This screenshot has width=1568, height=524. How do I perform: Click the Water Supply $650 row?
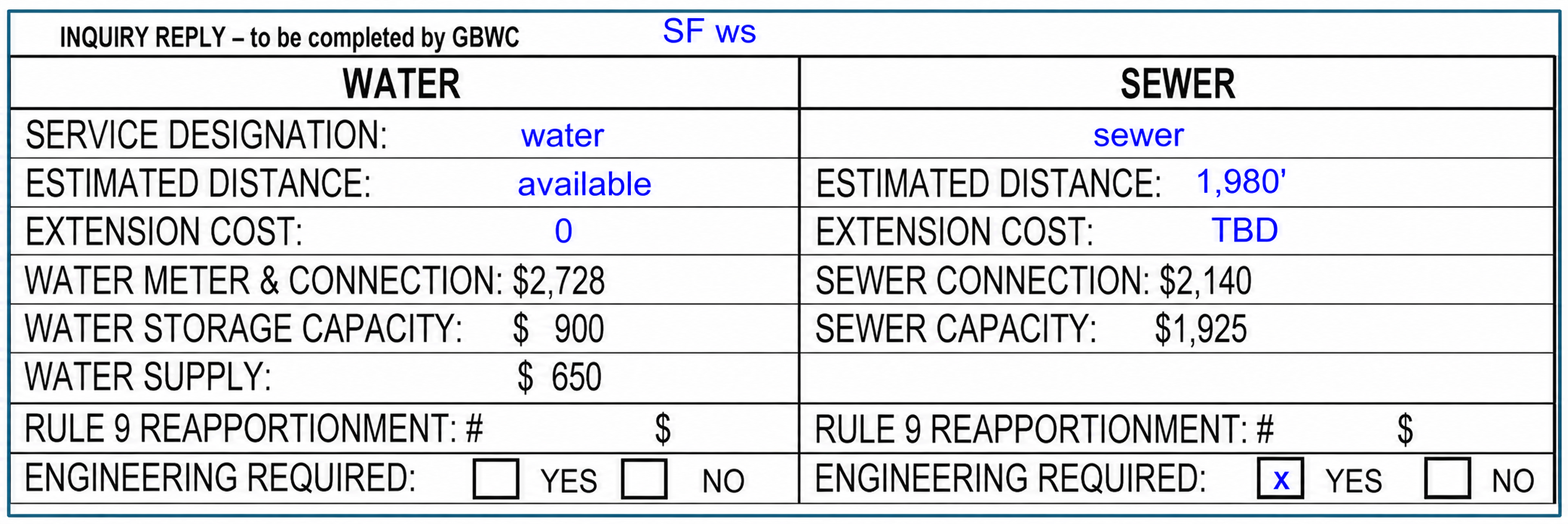tap(405, 377)
